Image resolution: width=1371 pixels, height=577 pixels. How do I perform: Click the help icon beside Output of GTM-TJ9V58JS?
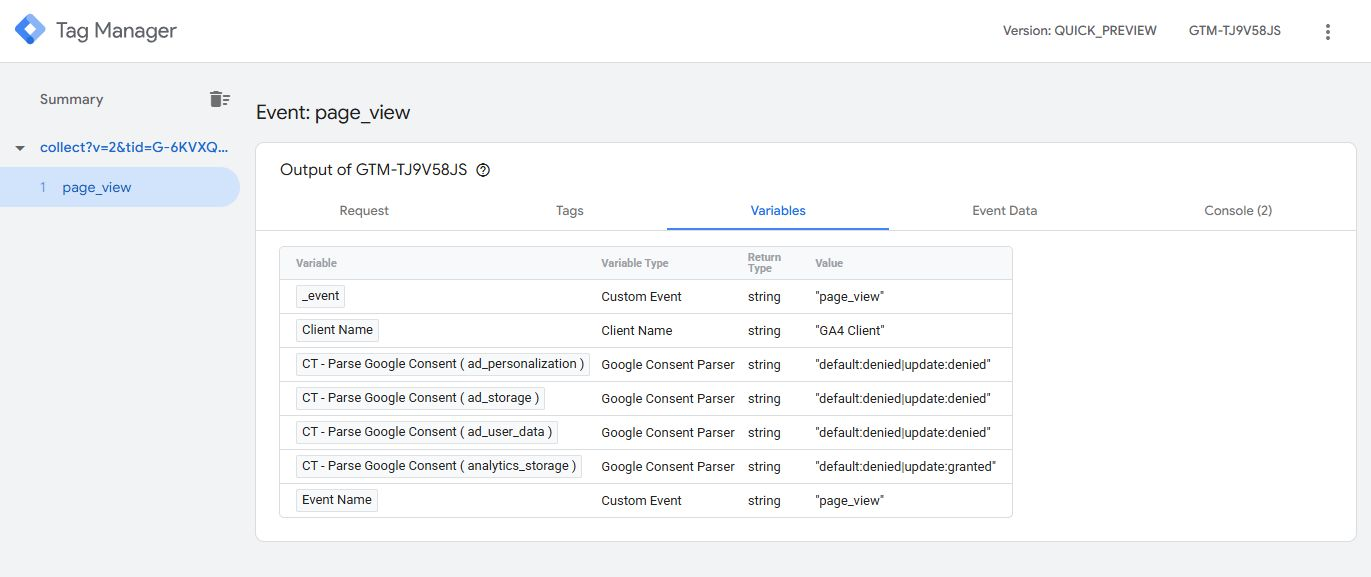click(x=483, y=170)
